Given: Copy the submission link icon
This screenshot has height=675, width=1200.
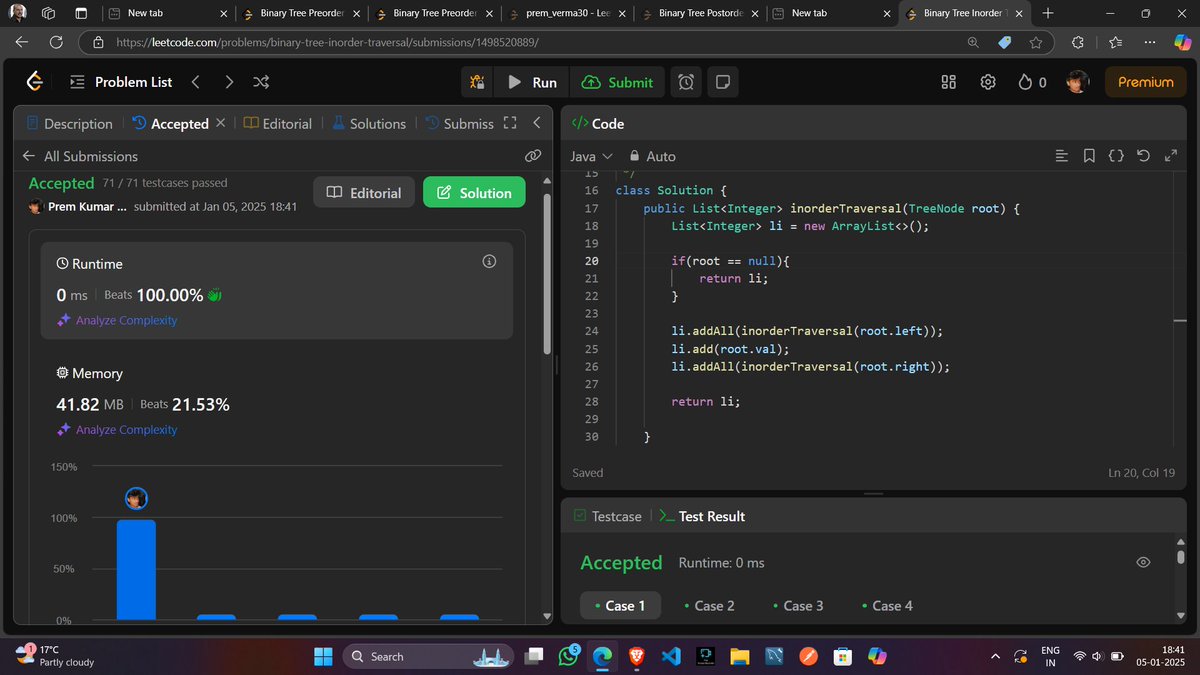Looking at the screenshot, I should (533, 156).
